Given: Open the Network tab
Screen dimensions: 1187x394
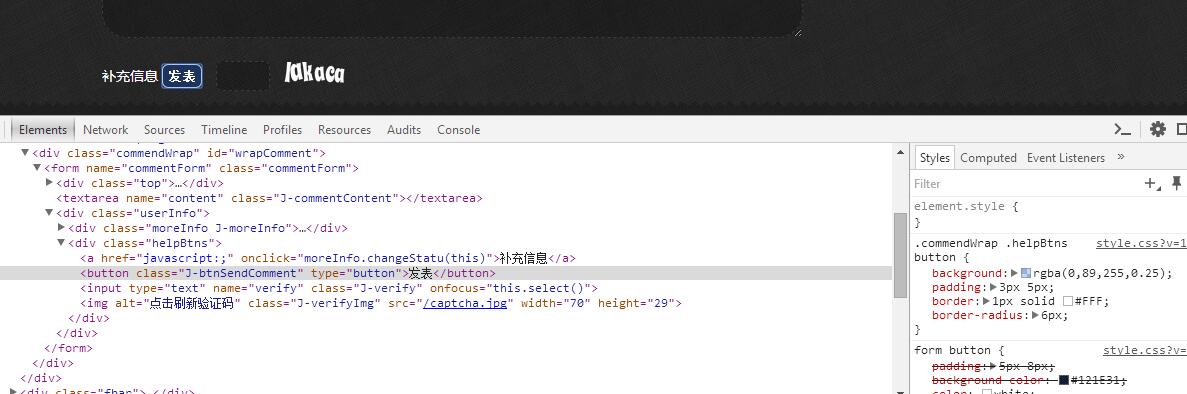Looking at the screenshot, I should pos(105,130).
